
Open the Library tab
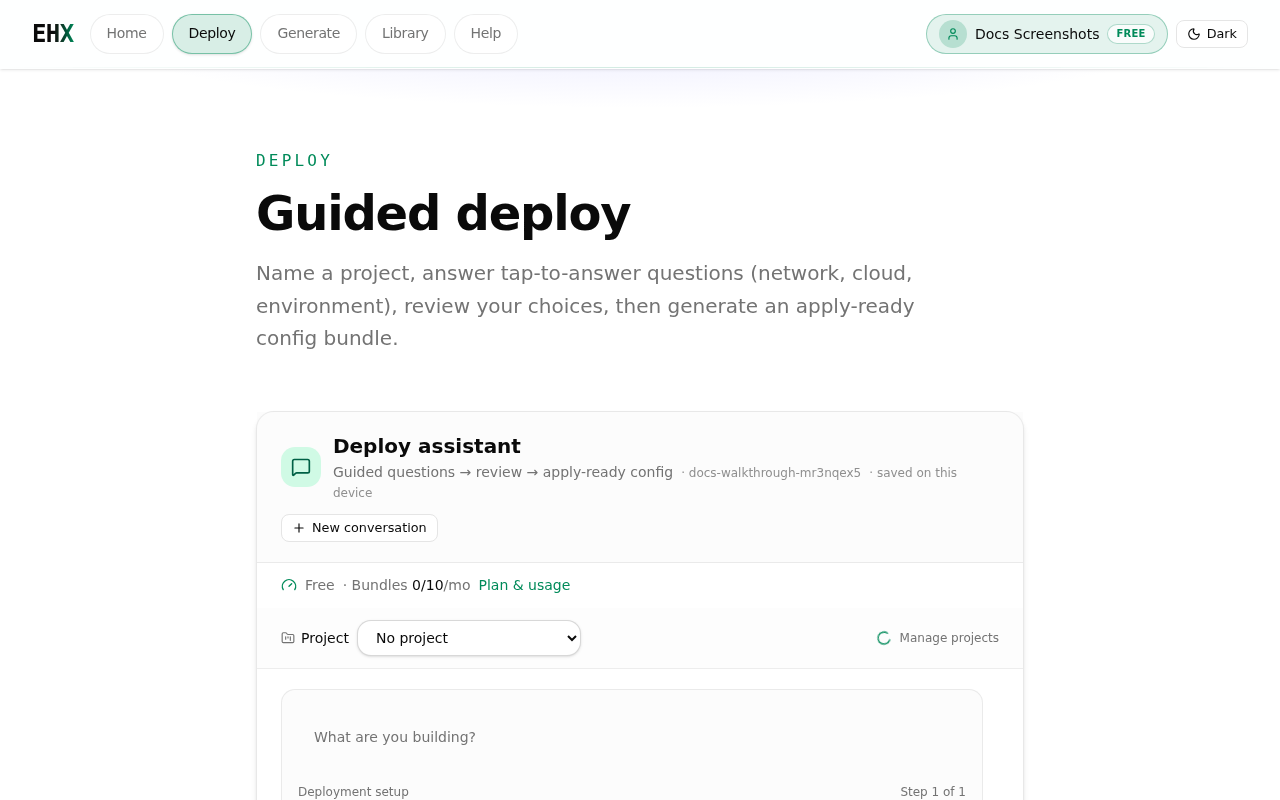[x=405, y=34]
